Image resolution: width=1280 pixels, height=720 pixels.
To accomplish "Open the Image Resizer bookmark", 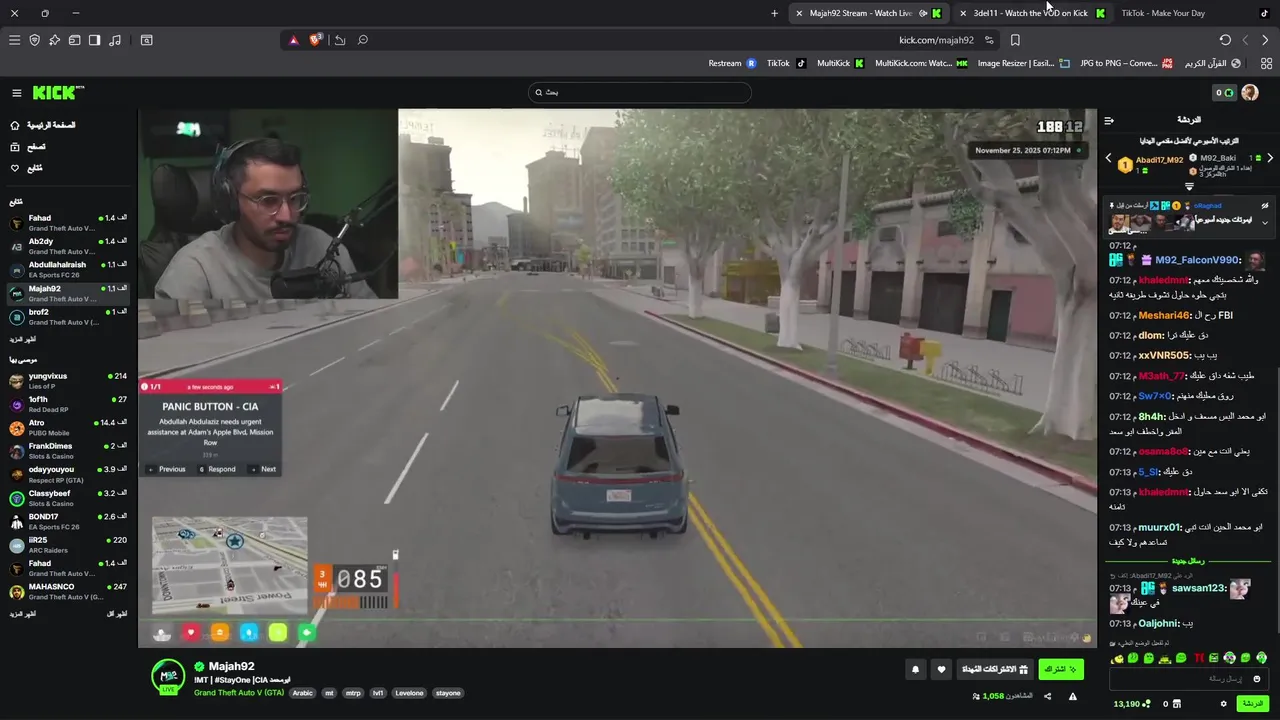I will click(x=1024, y=63).
